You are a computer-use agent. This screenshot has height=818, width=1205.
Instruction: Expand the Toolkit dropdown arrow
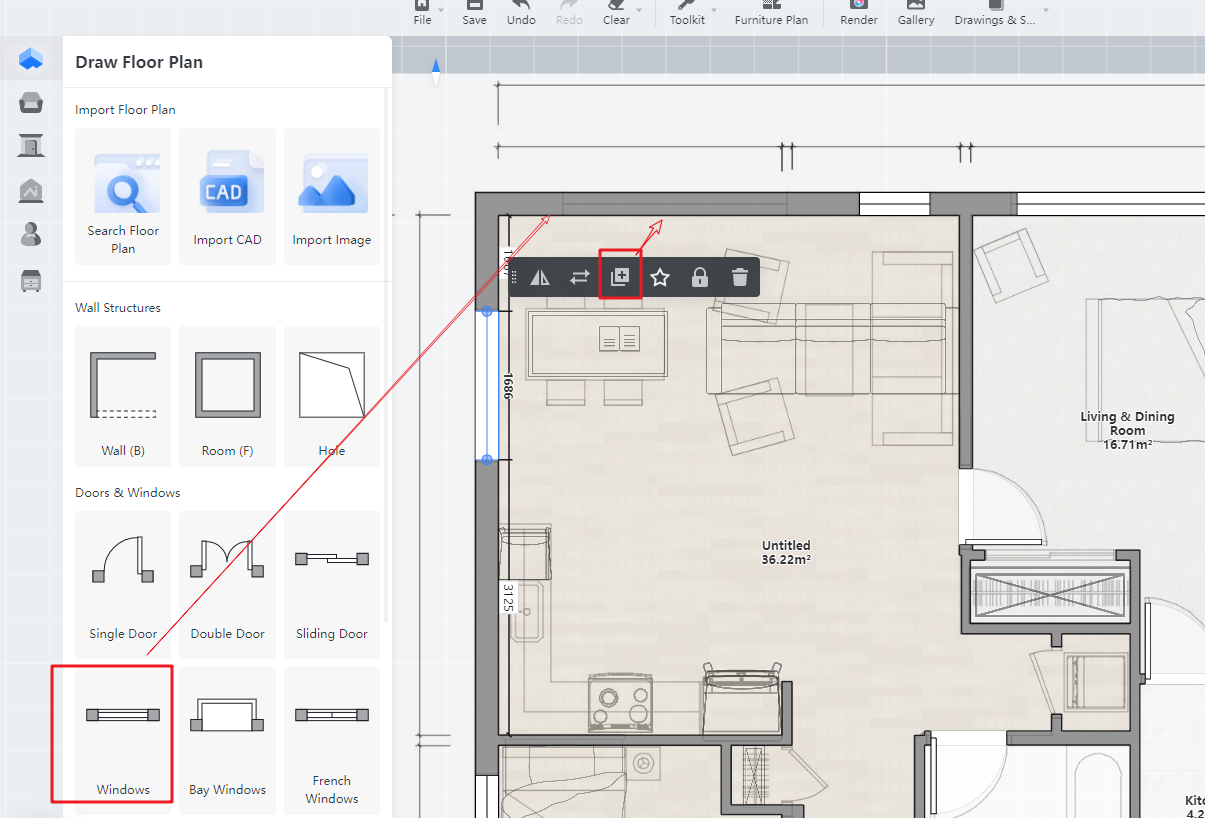pyautogui.click(x=714, y=10)
